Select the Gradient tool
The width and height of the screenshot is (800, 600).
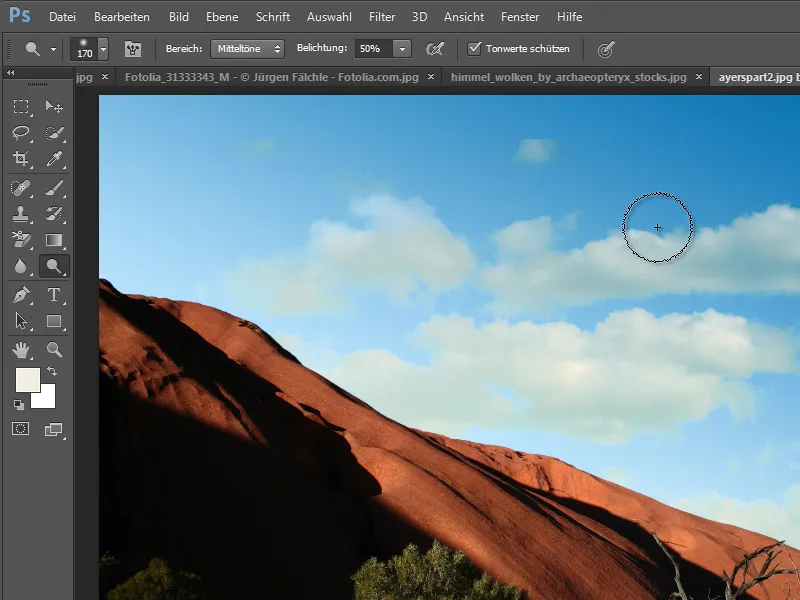pyautogui.click(x=54, y=240)
